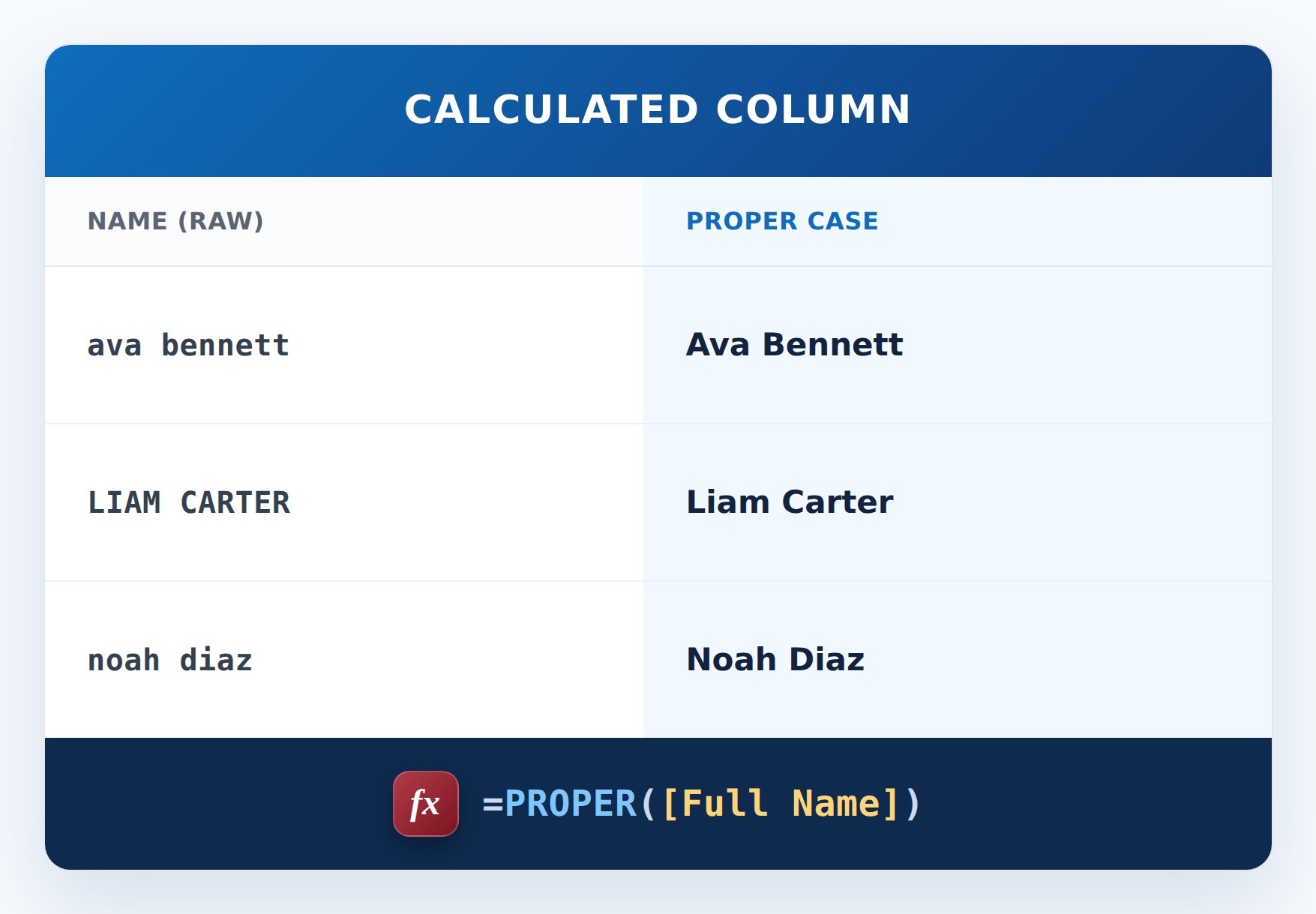
Task: Click the closing parenthesis of the formula
Action: click(x=913, y=804)
